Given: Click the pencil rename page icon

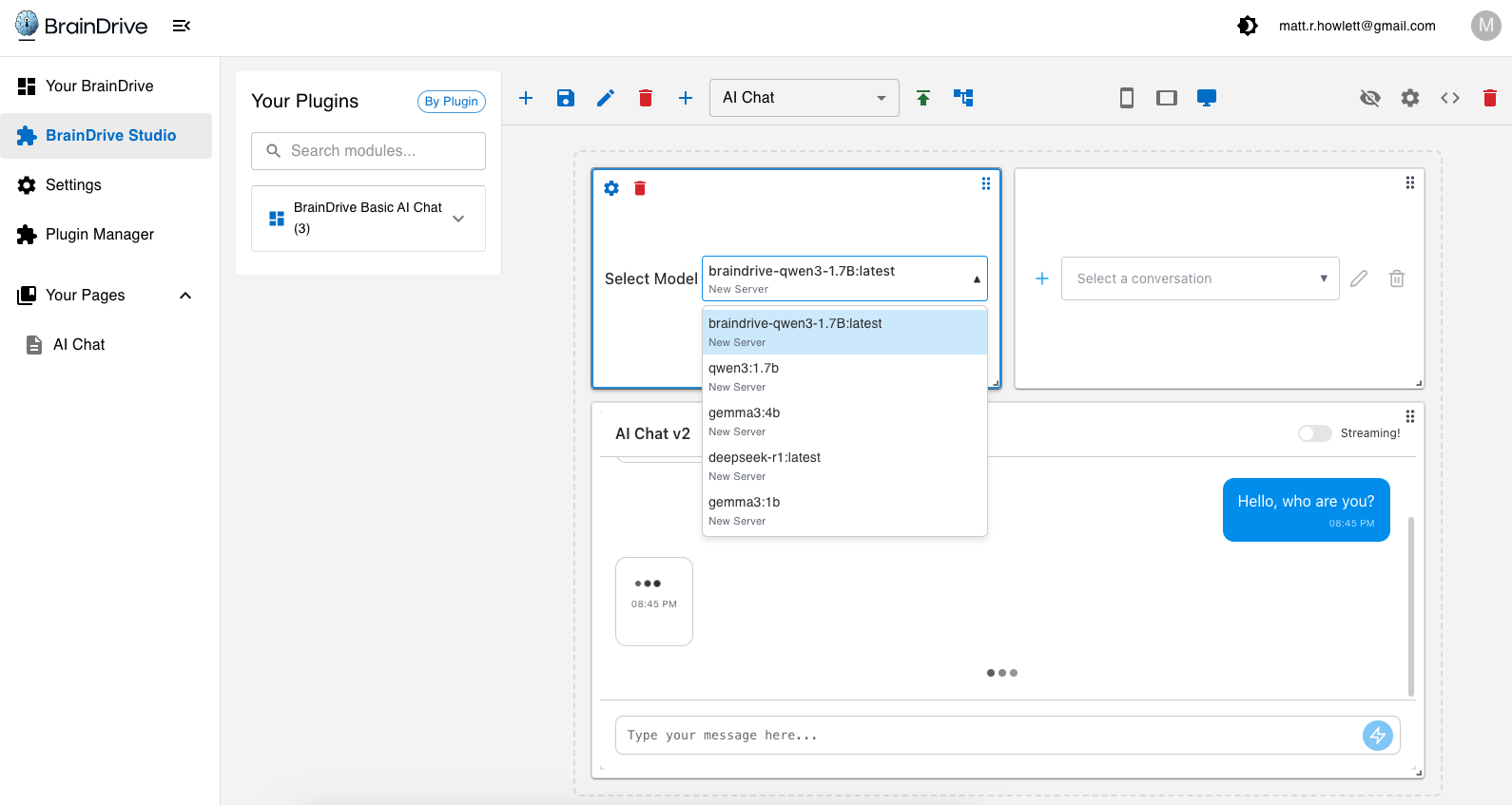Looking at the screenshot, I should coord(606,98).
